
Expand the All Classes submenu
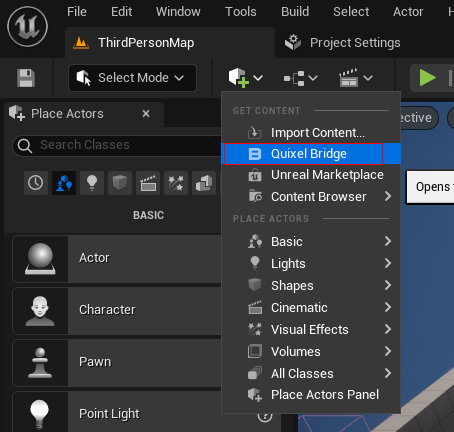(x=311, y=373)
